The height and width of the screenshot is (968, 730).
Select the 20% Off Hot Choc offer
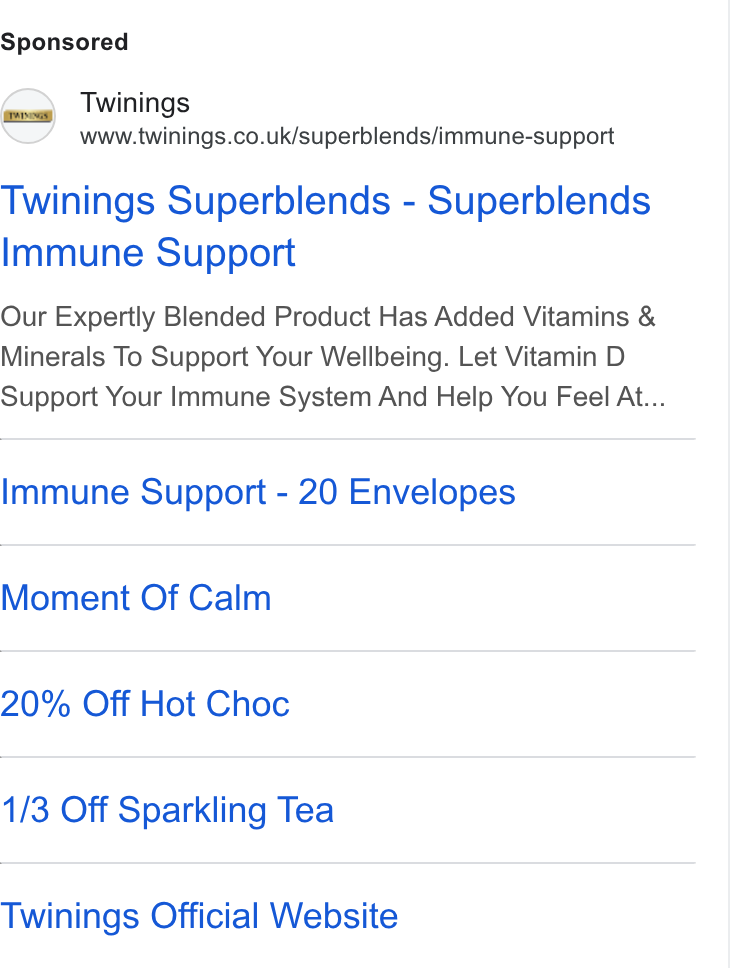(145, 704)
